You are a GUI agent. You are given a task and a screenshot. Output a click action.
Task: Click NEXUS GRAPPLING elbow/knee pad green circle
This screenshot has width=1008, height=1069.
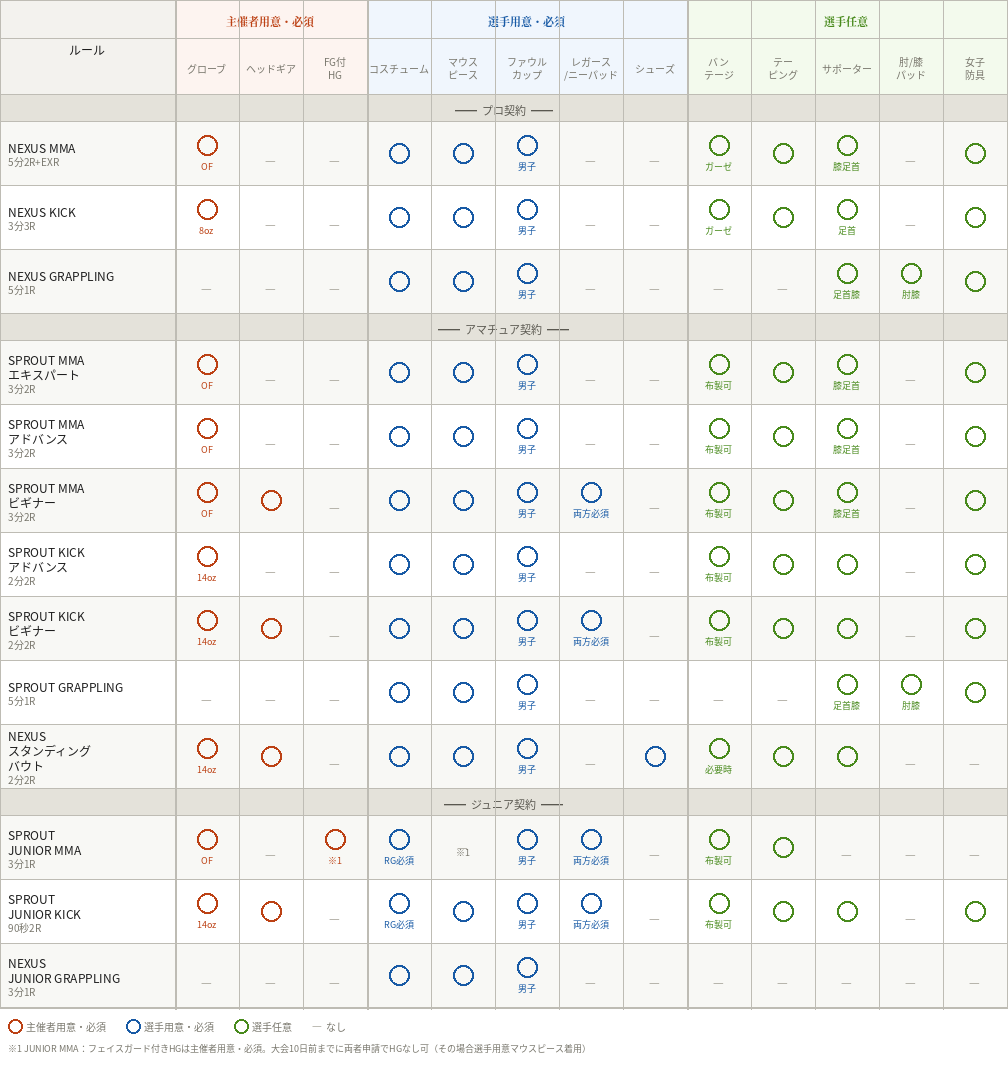point(911,274)
